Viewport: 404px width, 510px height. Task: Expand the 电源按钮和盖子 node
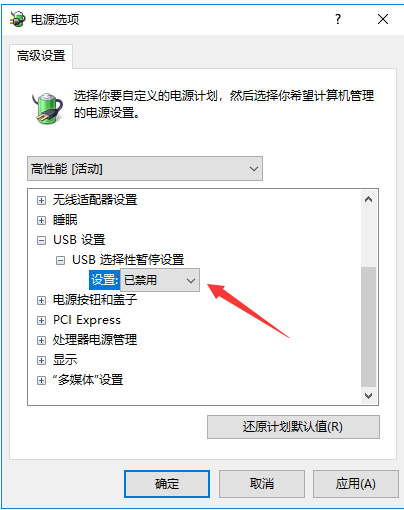coord(41,300)
